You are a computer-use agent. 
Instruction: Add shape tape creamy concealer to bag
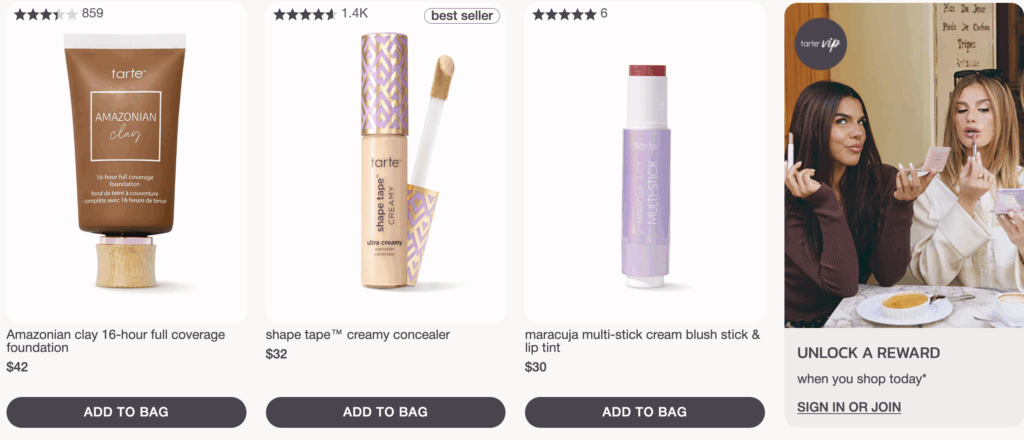point(385,412)
